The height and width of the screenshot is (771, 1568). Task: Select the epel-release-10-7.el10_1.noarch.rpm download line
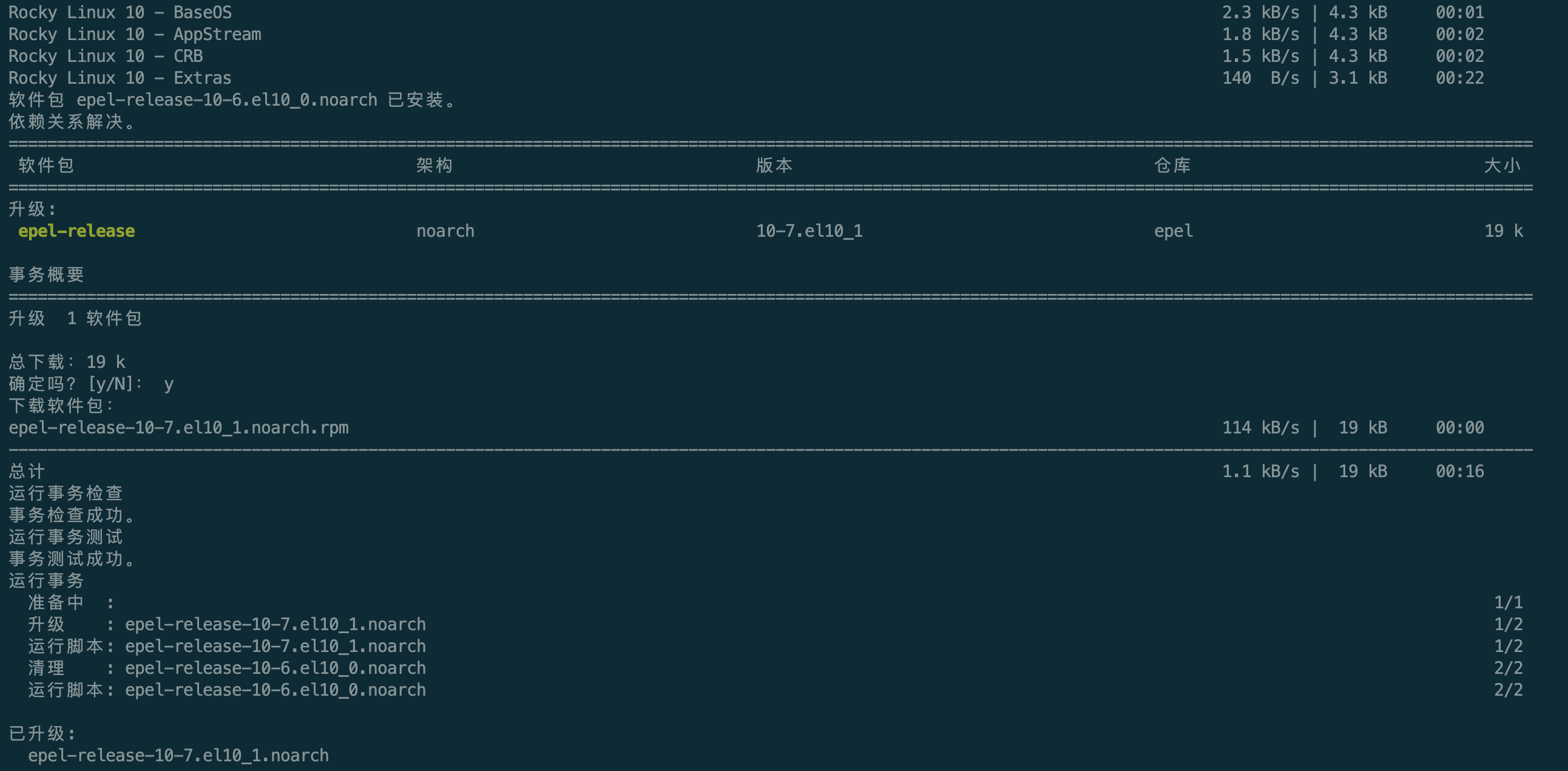point(178,427)
